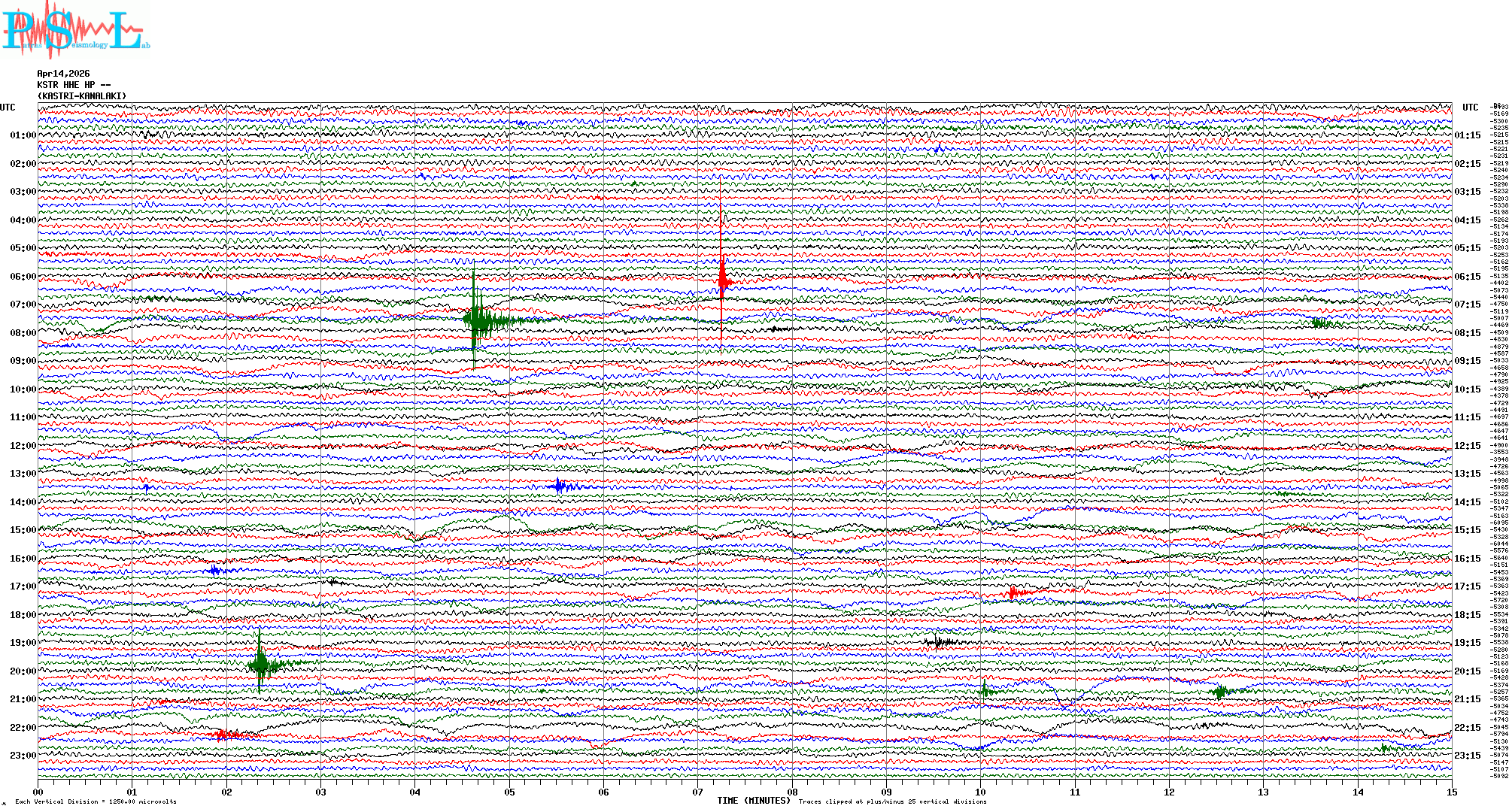This screenshot has height=812, width=1512.
Task: Click the 12:00 hour label on left axis
Action: pos(23,446)
